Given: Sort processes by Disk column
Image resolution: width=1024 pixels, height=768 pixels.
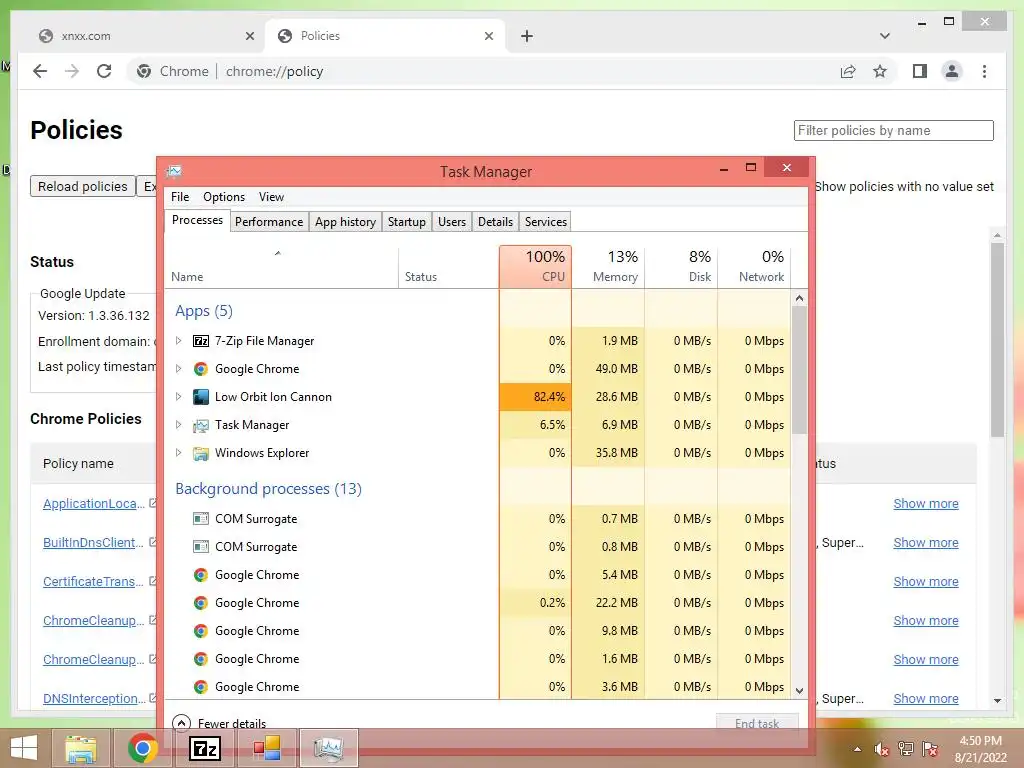Looking at the screenshot, I should [681, 266].
